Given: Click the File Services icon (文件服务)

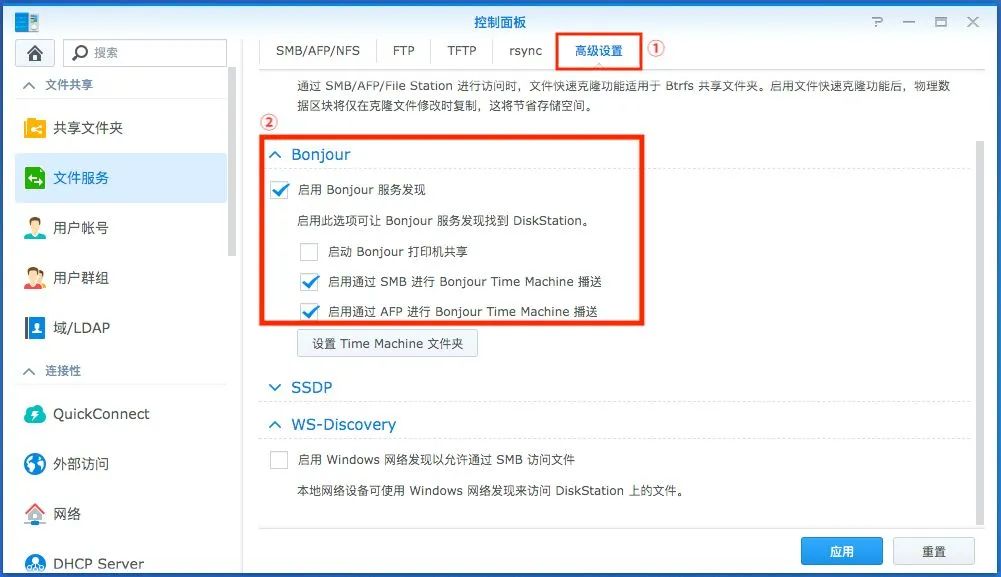Looking at the screenshot, I should click(34, 177).
